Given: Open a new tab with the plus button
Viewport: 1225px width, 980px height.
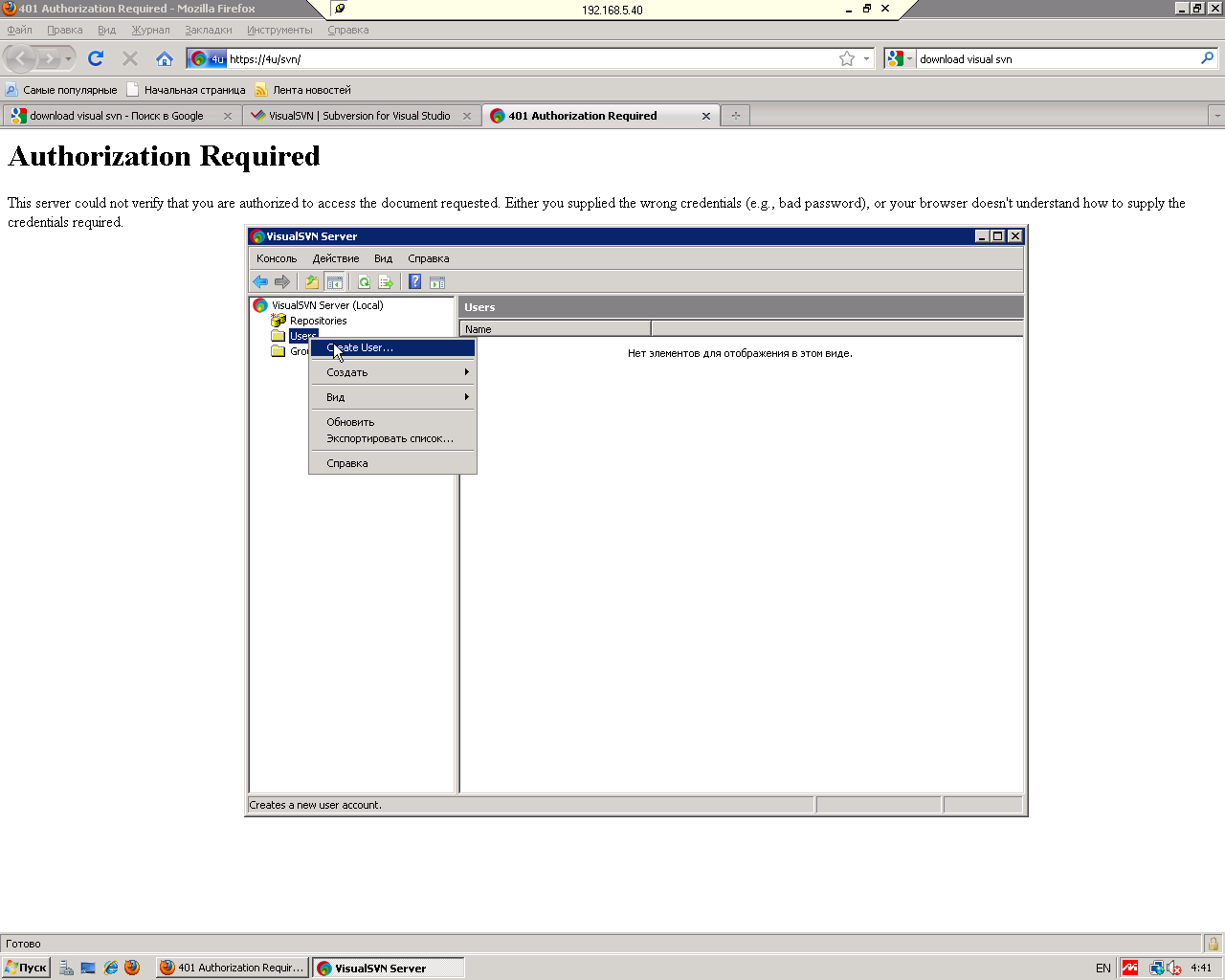Looking at the screenshot, I should pyautogui.click(x=735, y=116).
